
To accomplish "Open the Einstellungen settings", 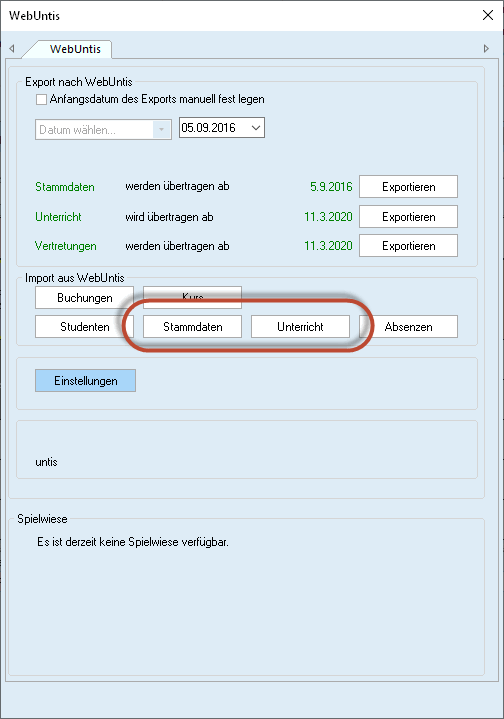I will tap(85, 381).
